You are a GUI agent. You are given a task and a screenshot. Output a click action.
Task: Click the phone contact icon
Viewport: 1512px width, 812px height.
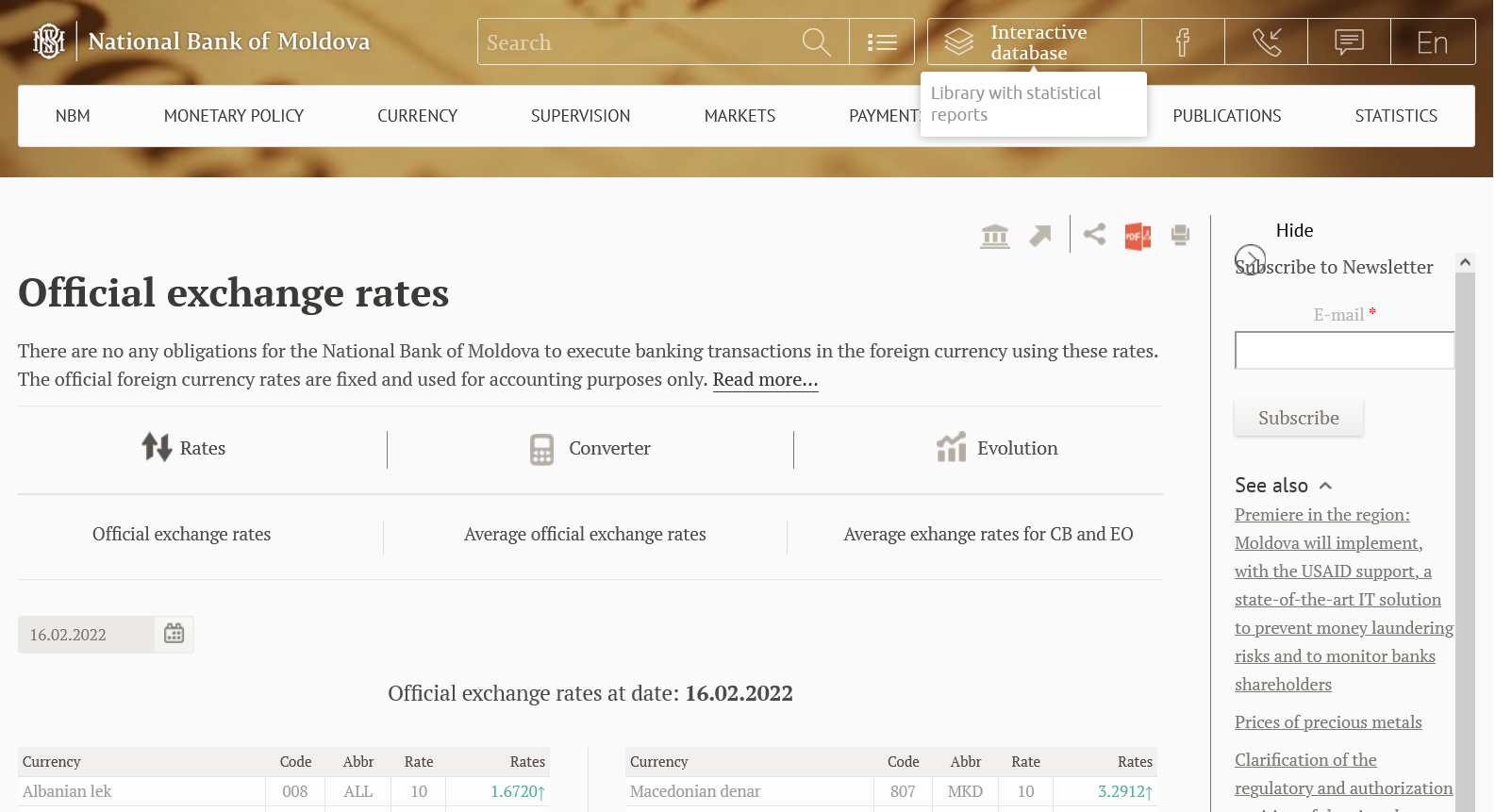1266,42
